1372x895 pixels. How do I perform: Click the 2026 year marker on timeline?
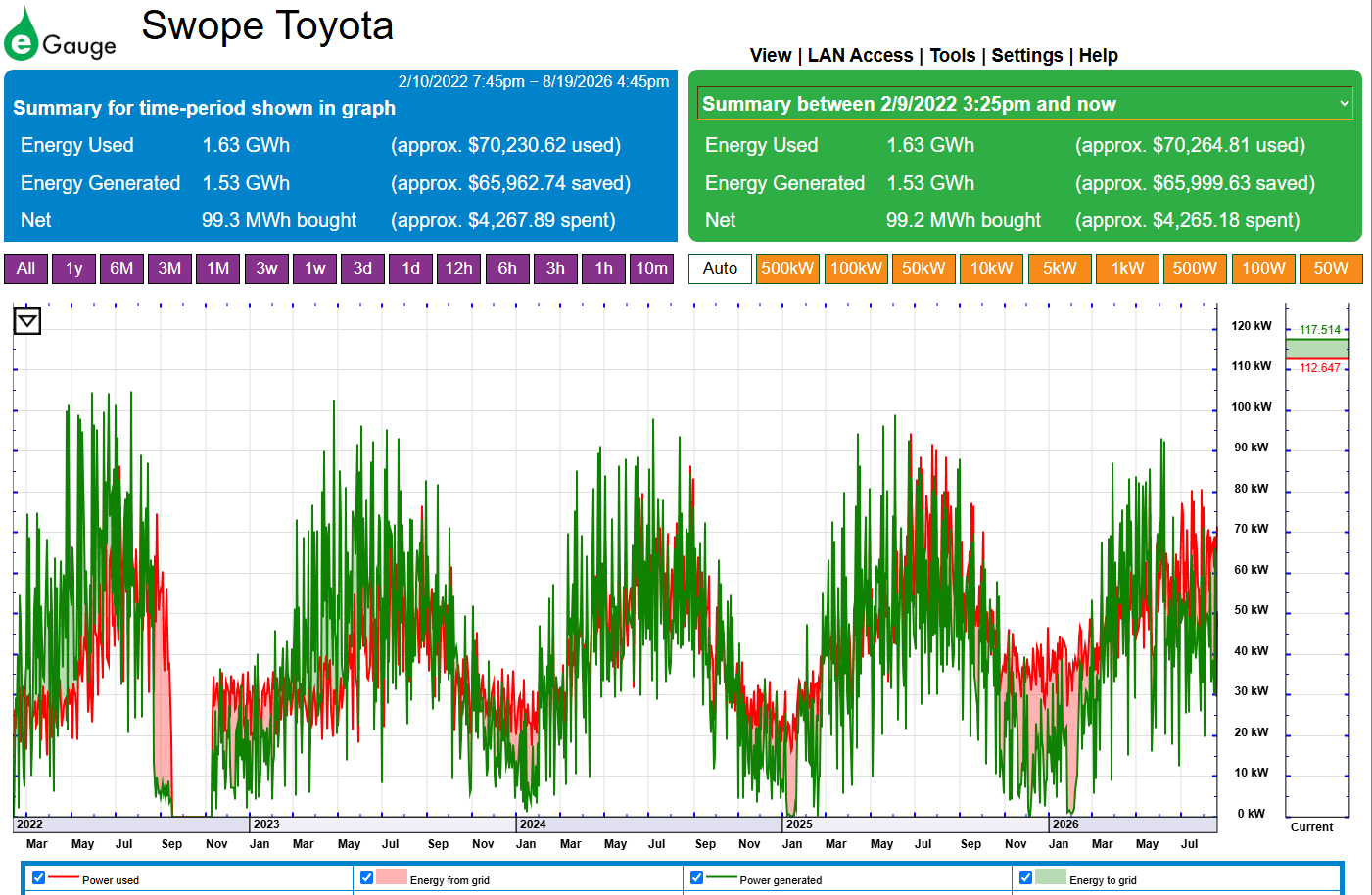coord(1065,824)
